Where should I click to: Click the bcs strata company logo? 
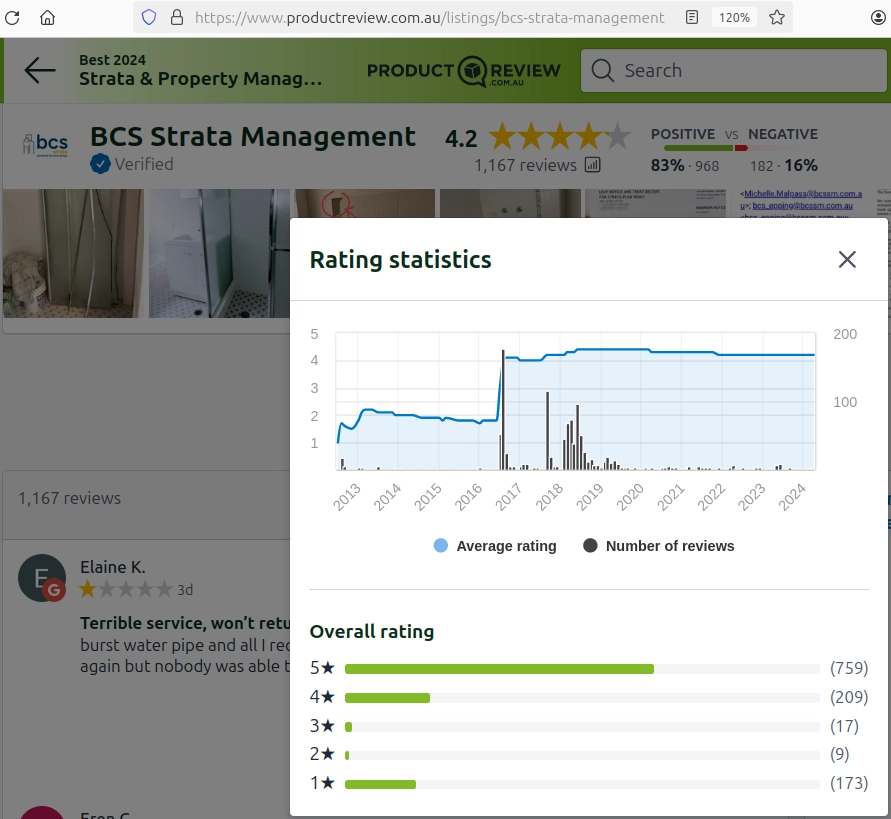[45, 144]
